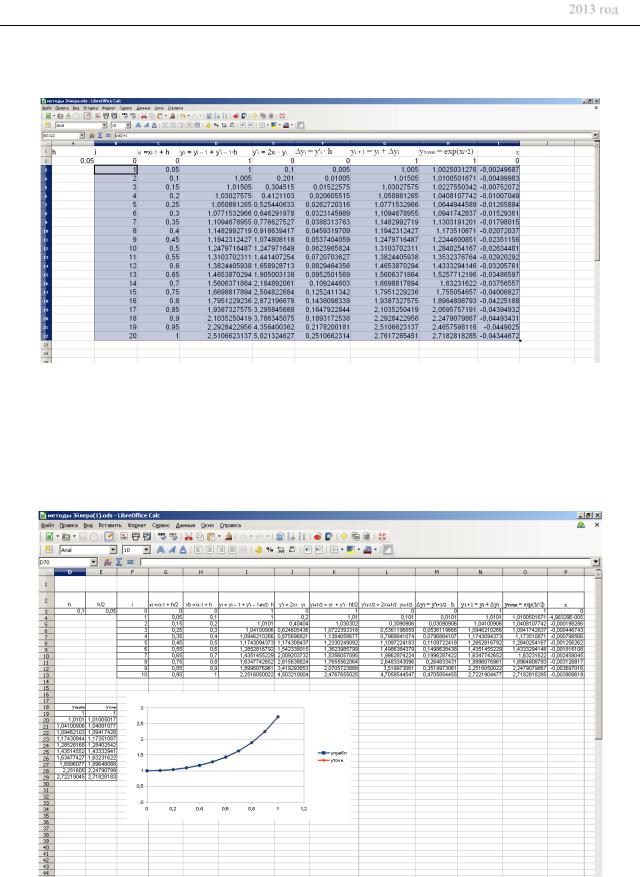Expand Paste options arrow in Эйлера(1).ods window
This screenshot has width=640, height=877.
tap(219, 537)
